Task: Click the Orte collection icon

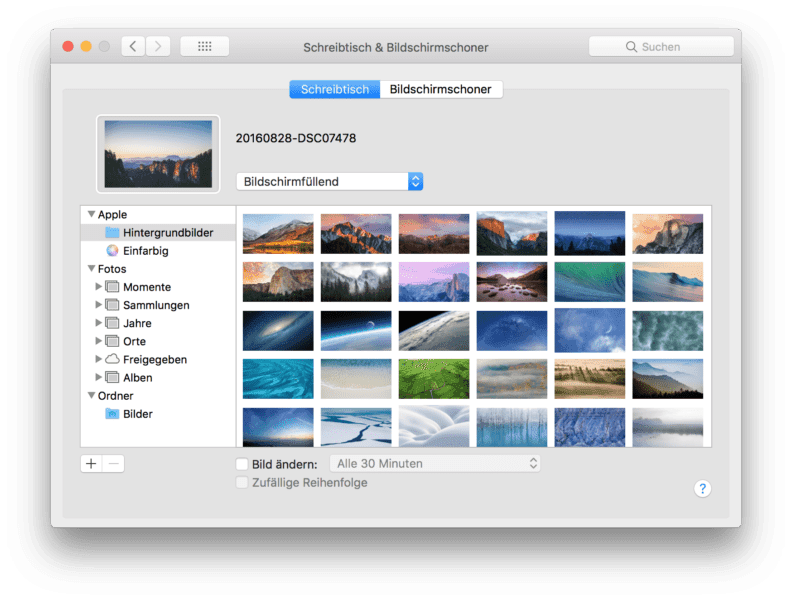Action: pos(112,341)
